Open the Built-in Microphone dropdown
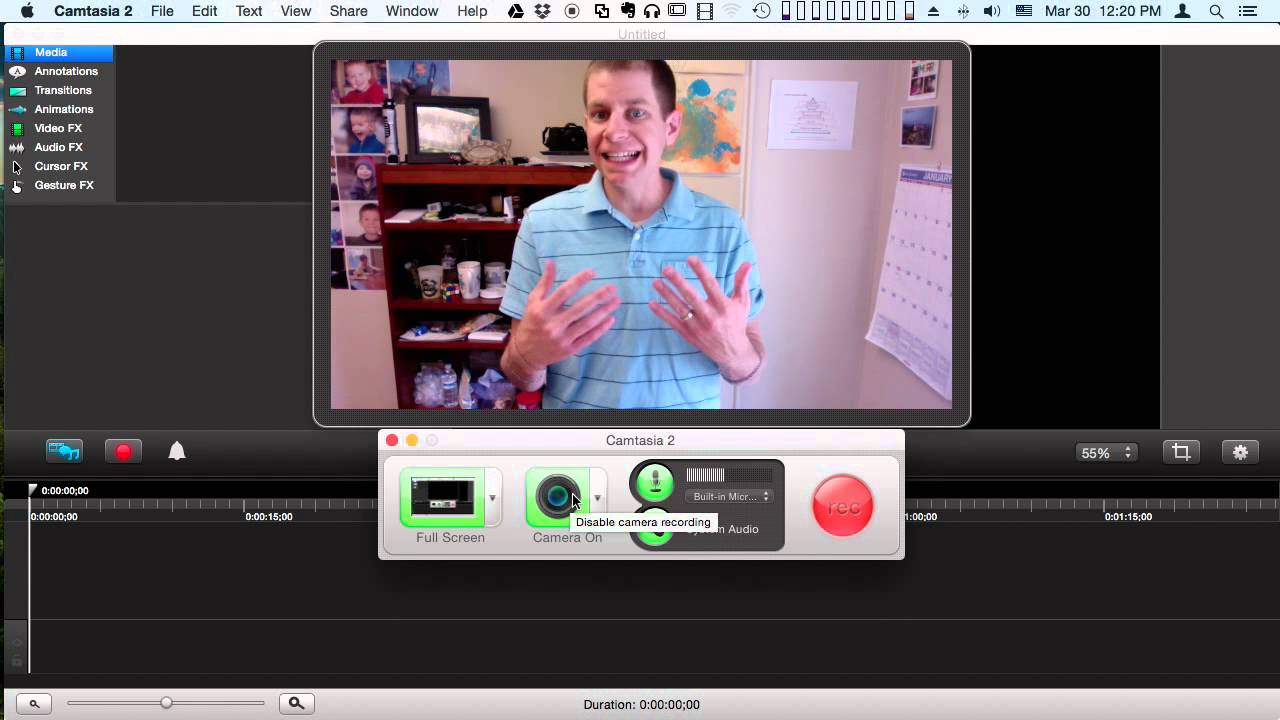This screenshot has height=720, width=1280. pos(730,496)
